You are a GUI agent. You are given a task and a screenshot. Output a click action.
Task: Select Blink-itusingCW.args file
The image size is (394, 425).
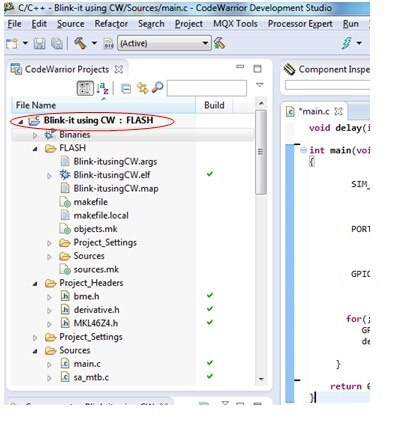click(x=115, y=162)
